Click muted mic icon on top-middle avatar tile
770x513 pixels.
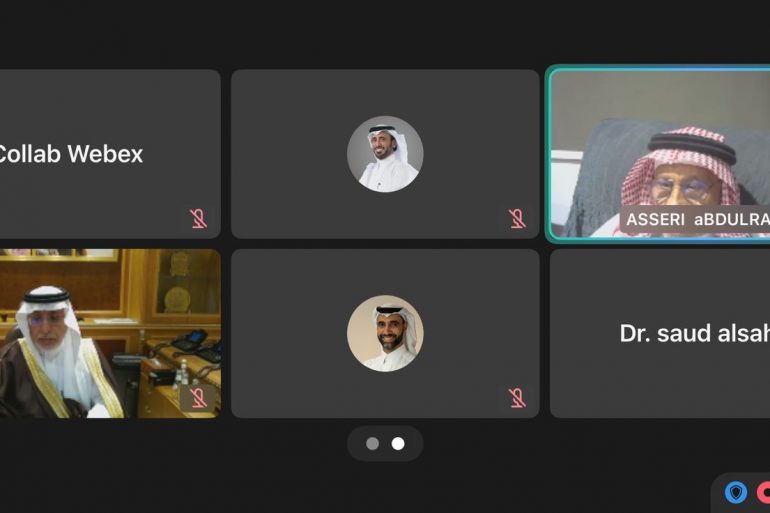(517, 218)
